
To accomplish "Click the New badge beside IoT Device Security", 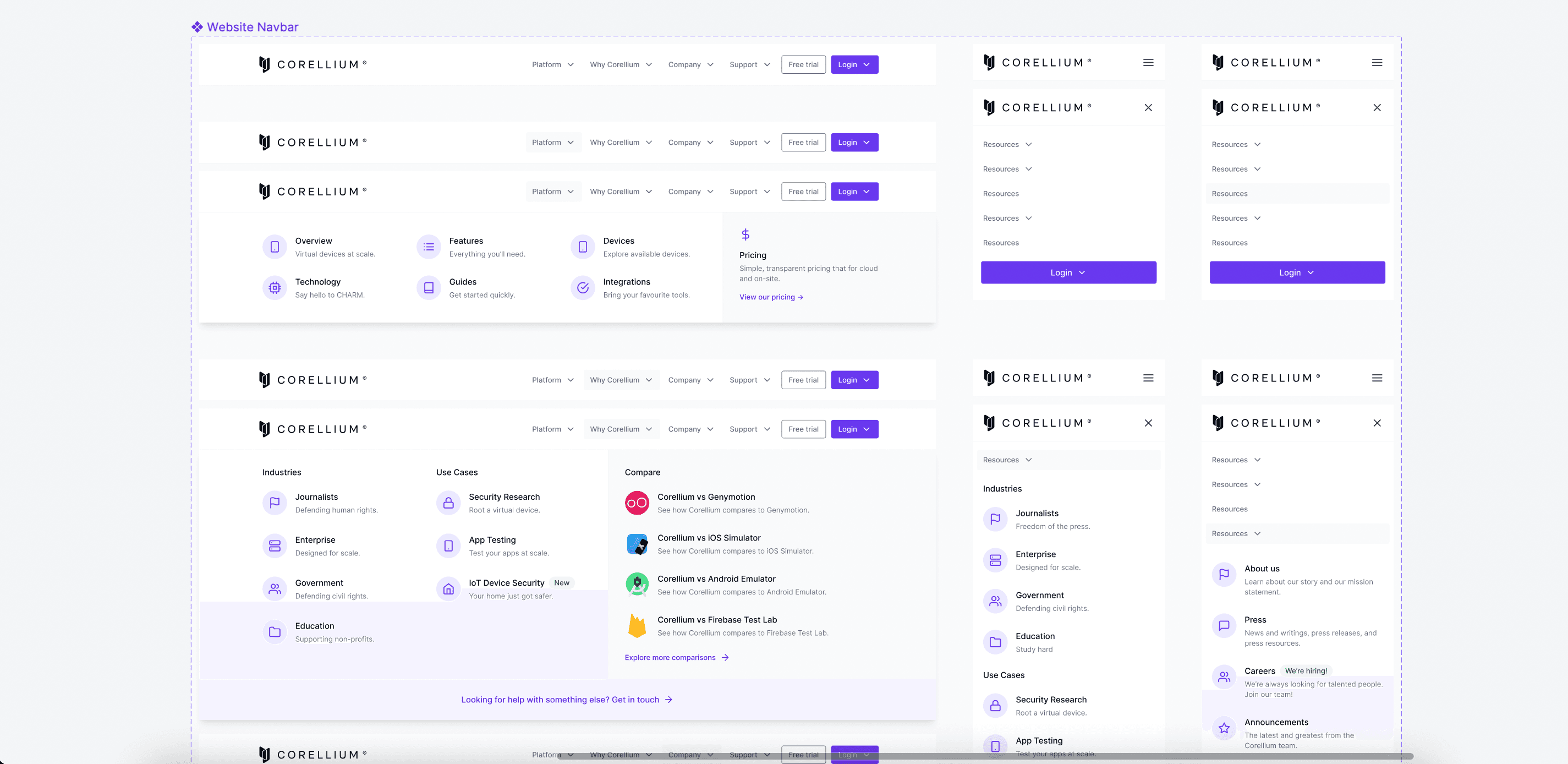I will tap(562, 582).
